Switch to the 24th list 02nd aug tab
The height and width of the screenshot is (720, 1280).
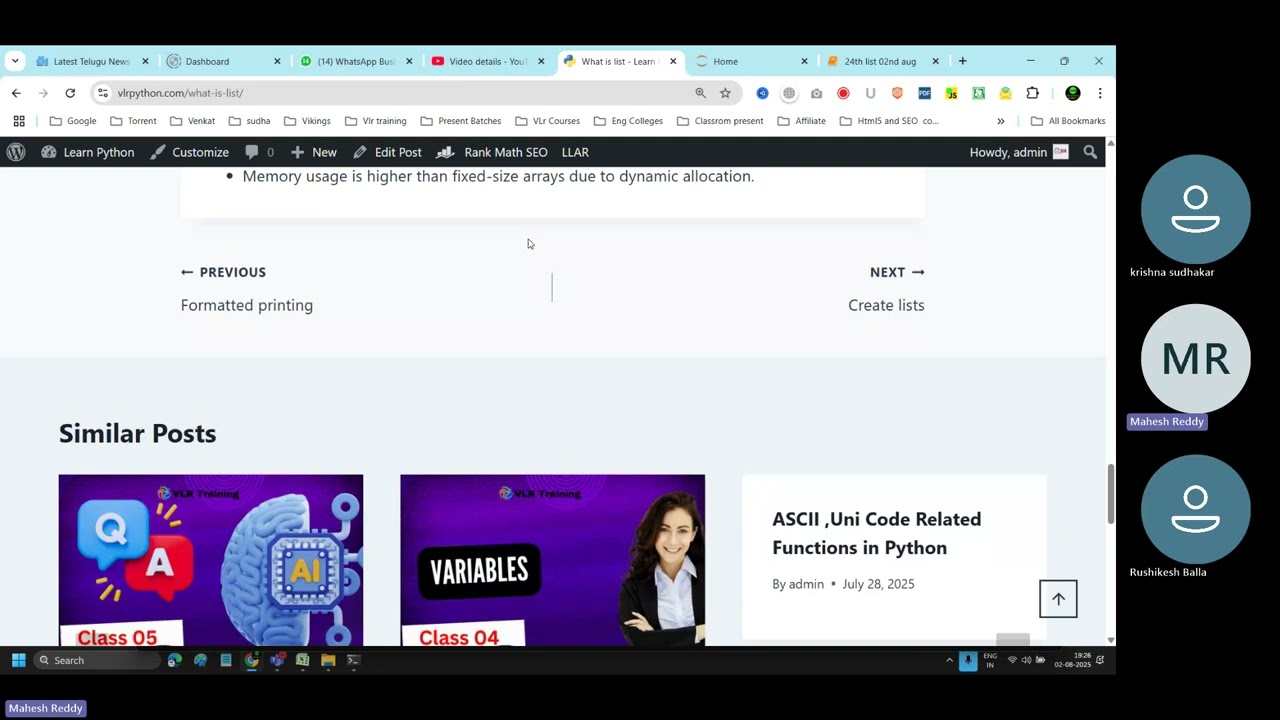[882, 61]
